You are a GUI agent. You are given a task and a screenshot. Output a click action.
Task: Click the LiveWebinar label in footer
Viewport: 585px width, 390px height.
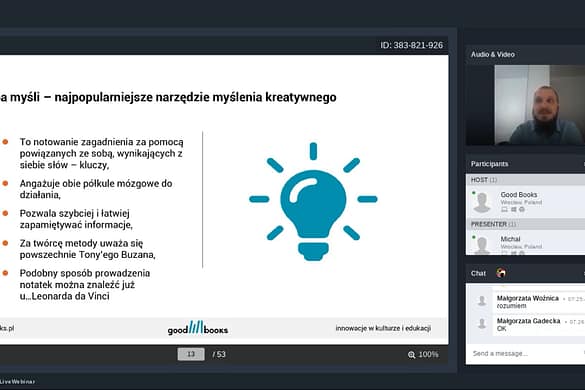pyautogui.click(x=18, y=382)
